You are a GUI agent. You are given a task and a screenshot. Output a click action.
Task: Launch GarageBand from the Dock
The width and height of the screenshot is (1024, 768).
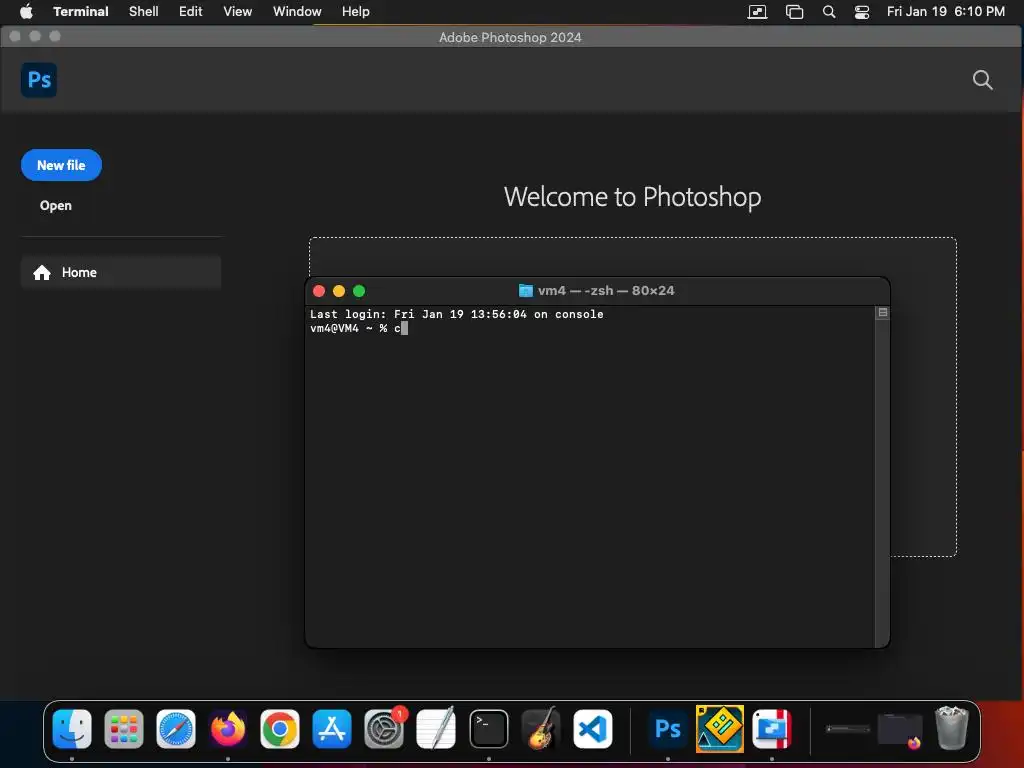541,729
